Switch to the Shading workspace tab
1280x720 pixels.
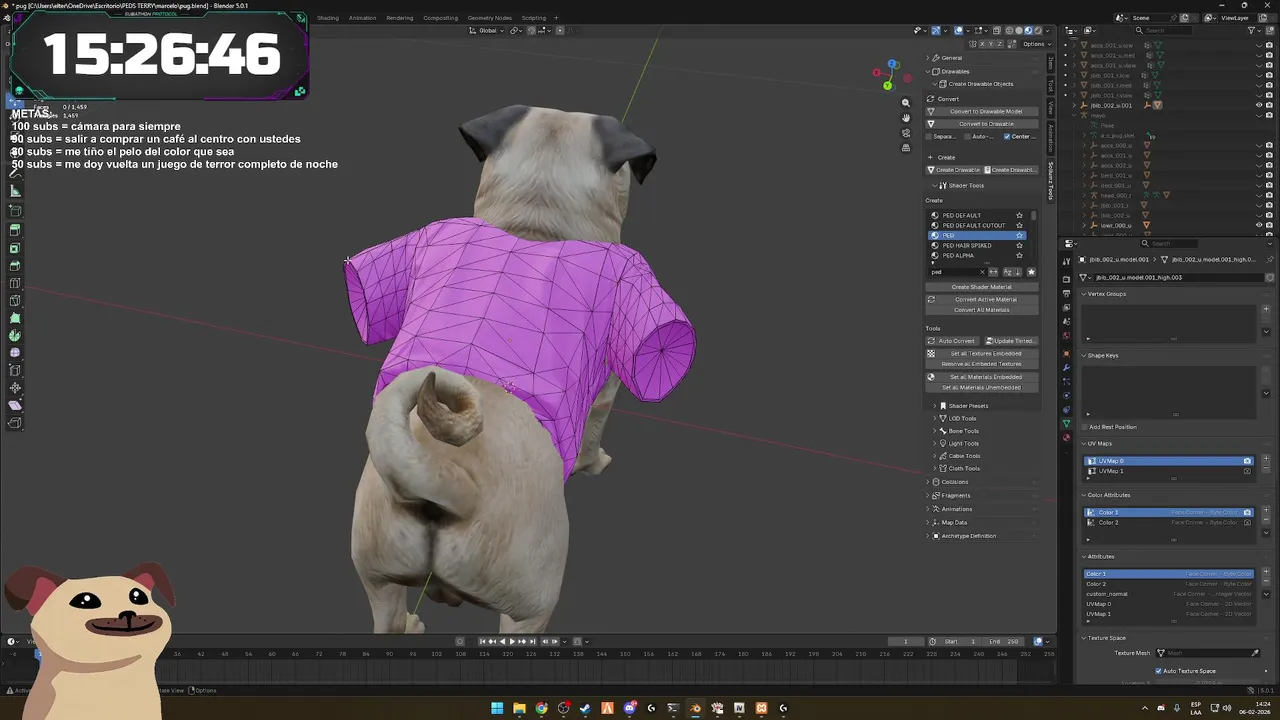[x=328, y=18]
